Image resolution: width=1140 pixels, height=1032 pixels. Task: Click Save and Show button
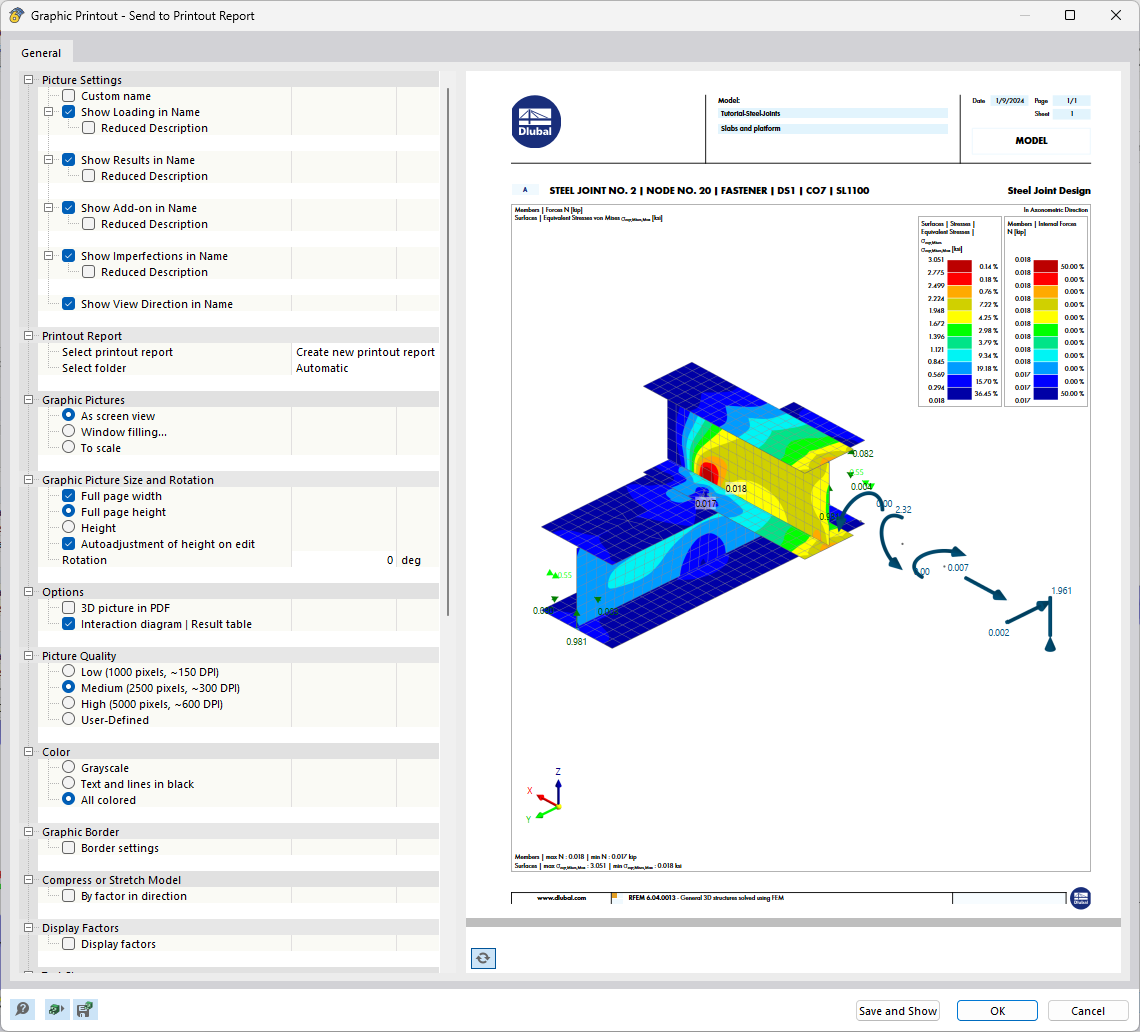pos(897,1011)
